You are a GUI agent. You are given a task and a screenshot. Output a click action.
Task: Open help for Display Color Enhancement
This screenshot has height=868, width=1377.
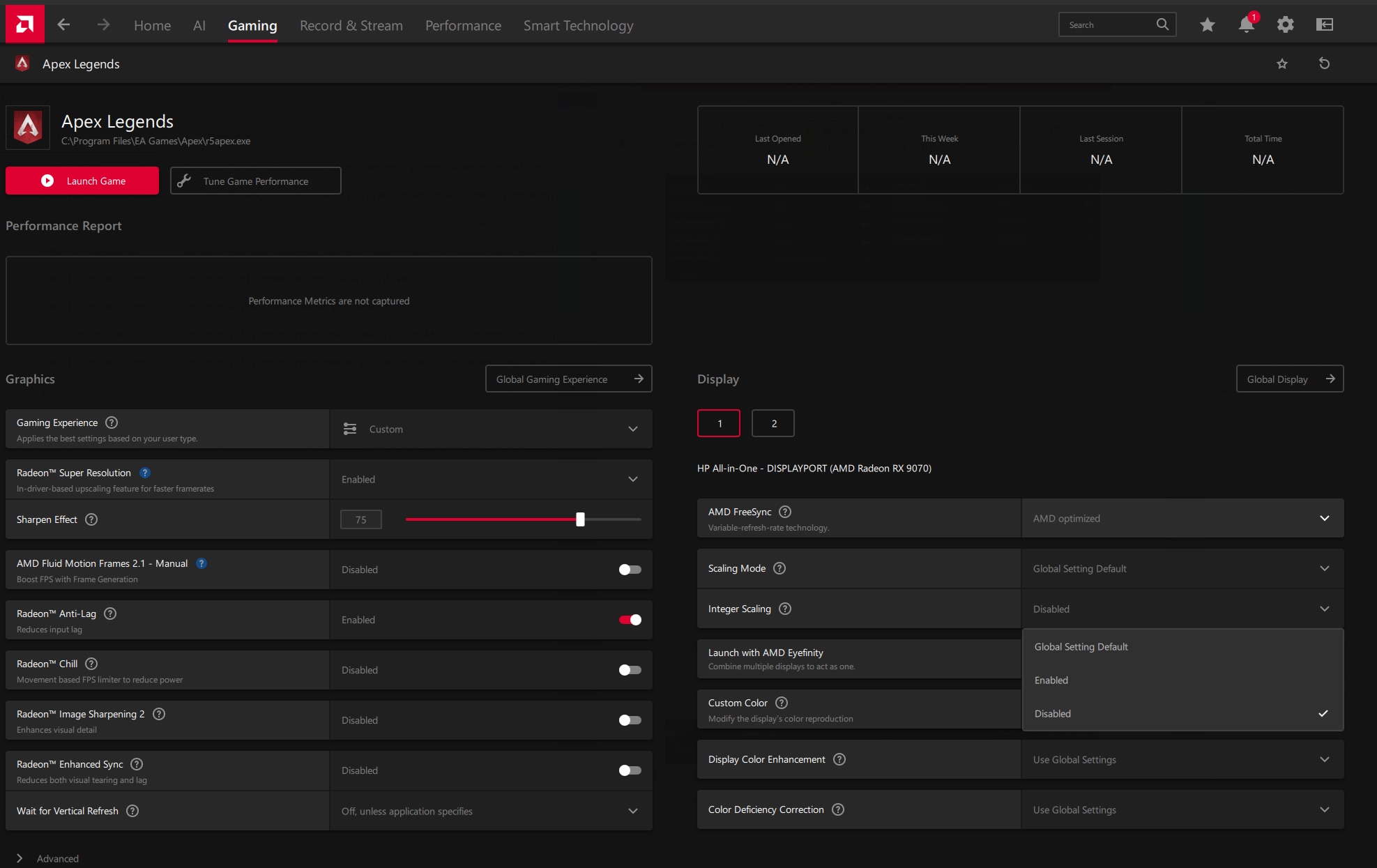(x=839, y=759)
